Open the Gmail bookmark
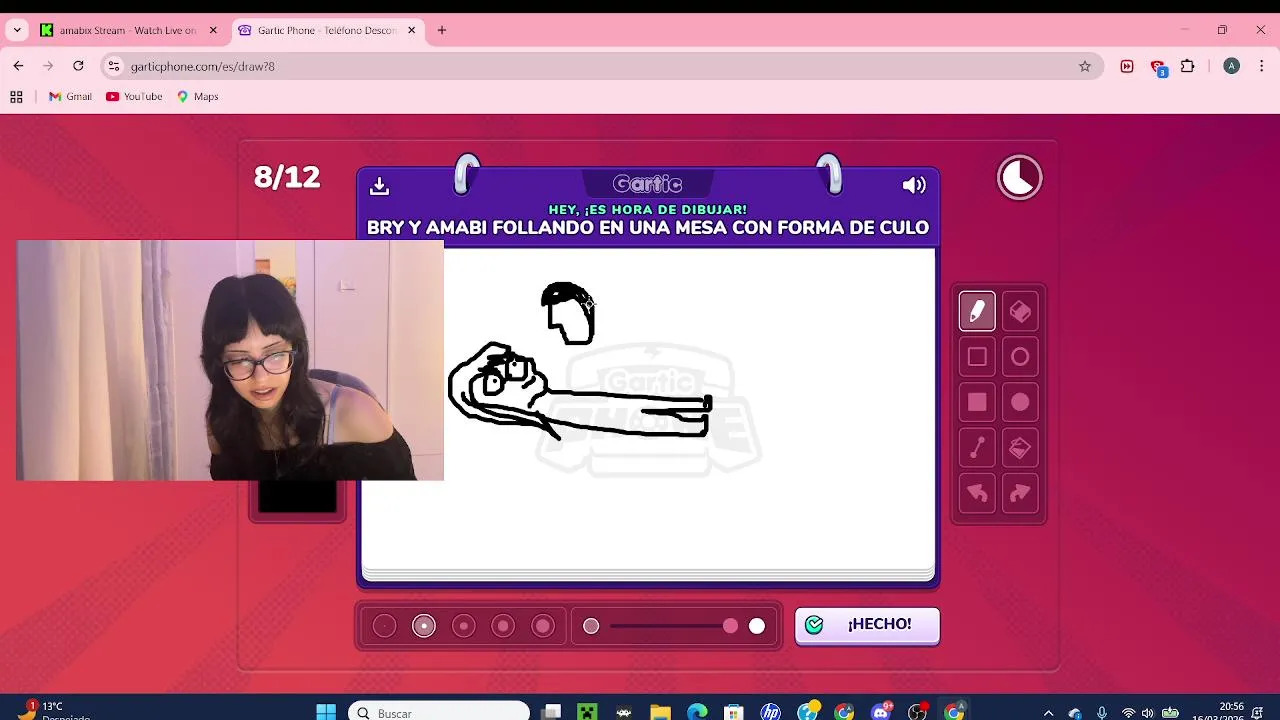The width and height of the screenshot is (1280, 720). pos(70,97)
